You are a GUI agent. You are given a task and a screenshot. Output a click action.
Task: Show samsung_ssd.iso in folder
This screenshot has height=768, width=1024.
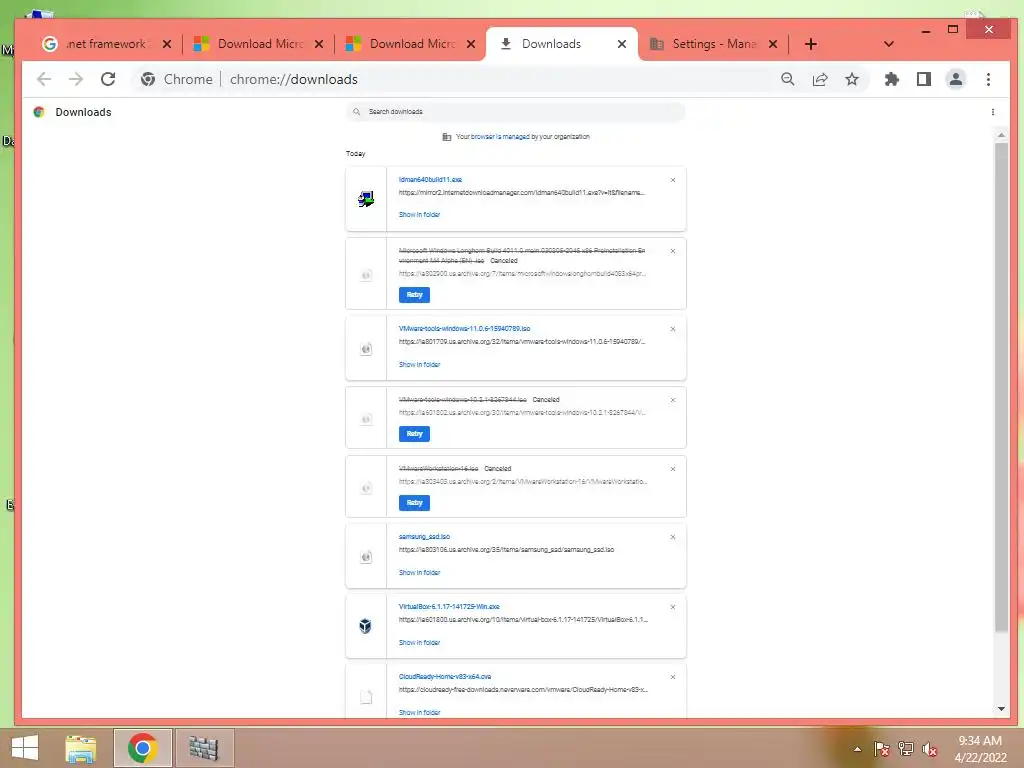(x=419, y=572)
